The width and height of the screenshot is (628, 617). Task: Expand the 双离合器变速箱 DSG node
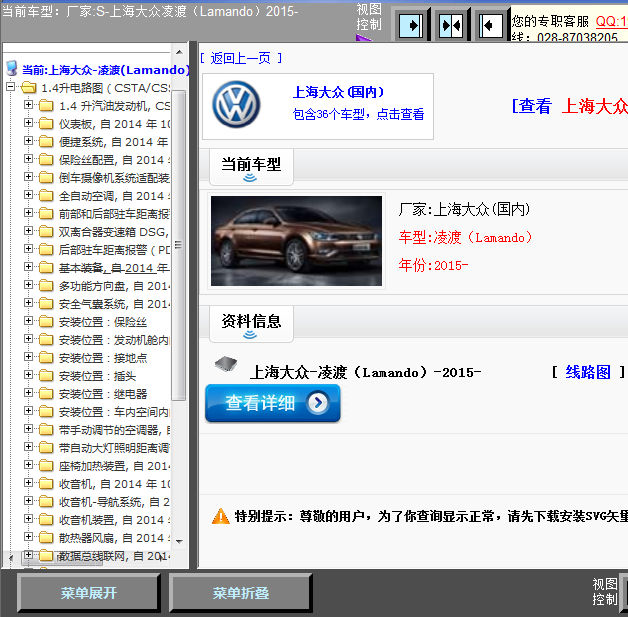(x=28, y=231)
